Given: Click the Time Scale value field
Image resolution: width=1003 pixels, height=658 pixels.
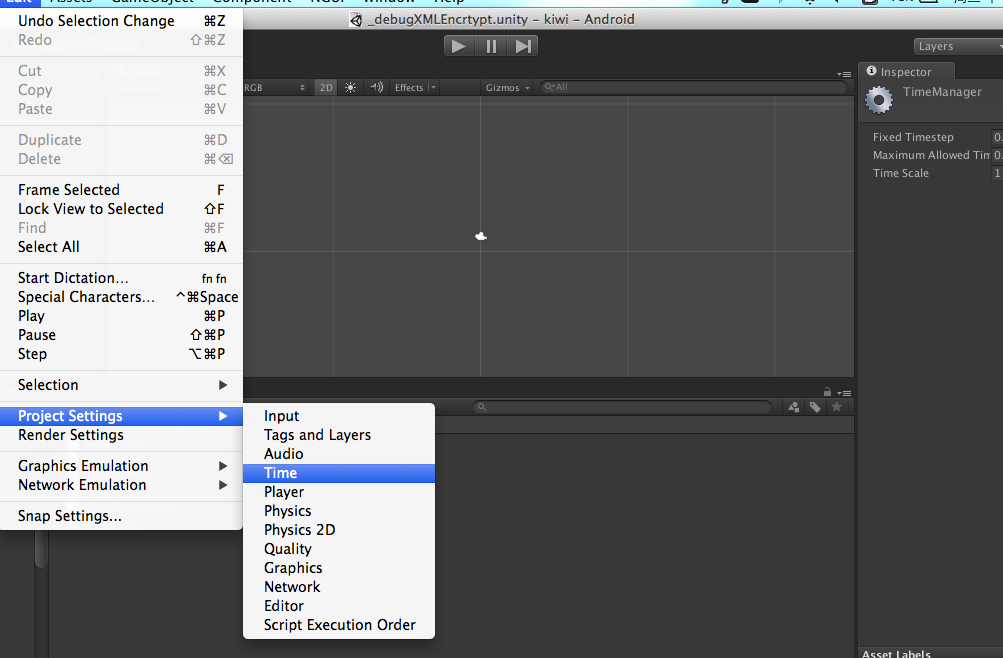Looking at the screenshot, I should pos(997,173).
